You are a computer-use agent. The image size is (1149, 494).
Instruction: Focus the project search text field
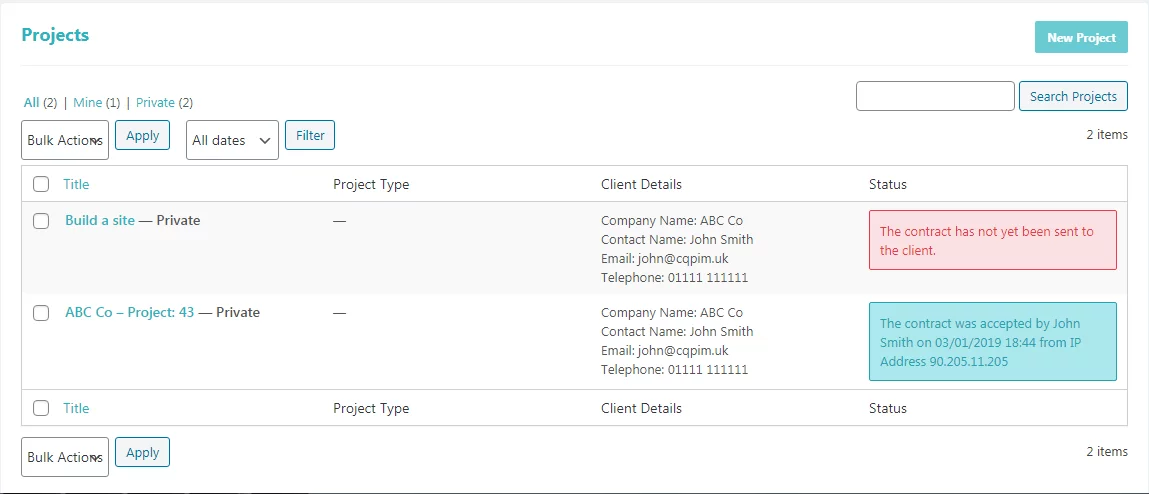935,97
